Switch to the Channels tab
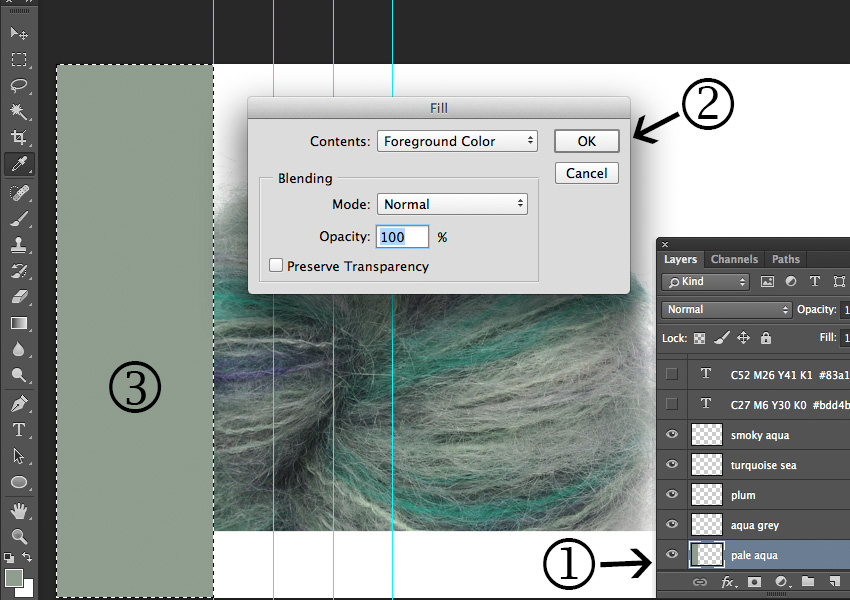The height and width of the screenshot is (600, 850). [x=734, y=259]
